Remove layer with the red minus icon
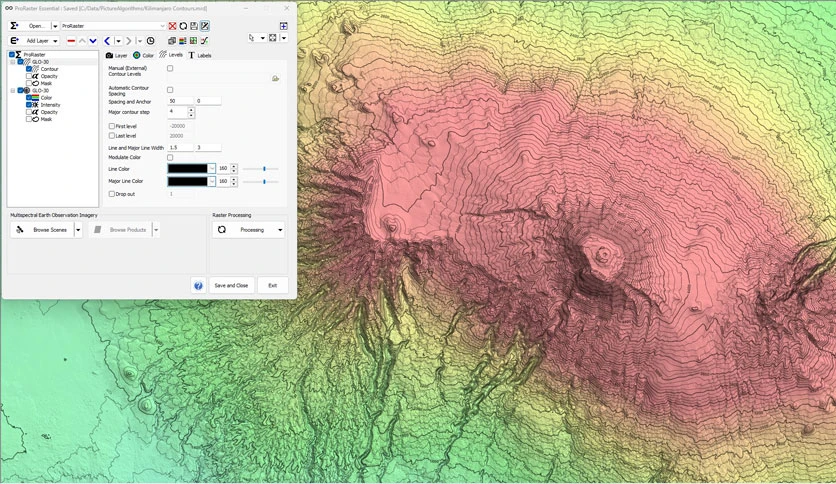The width and height of the screenshot is (836, 484). [71, 41]
